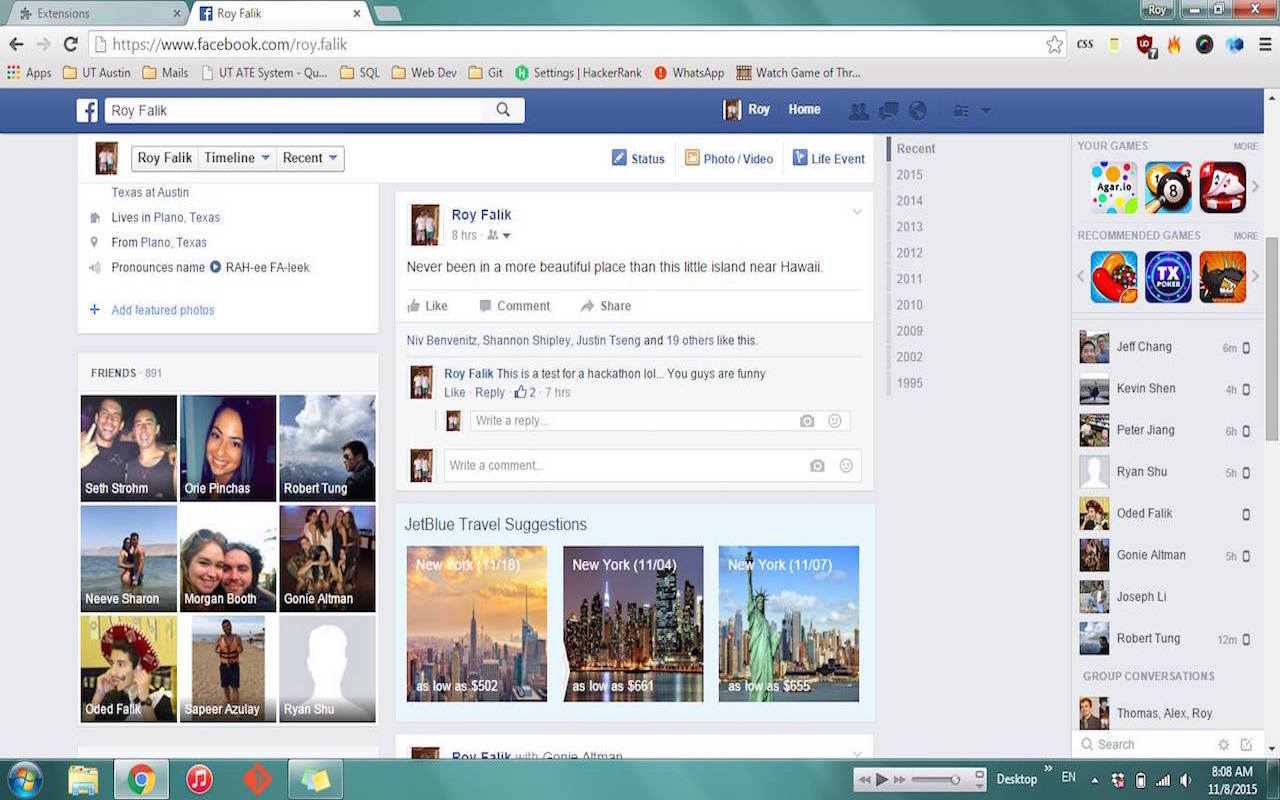
Task: Launch the 8 Ball Pool game icon
Action: coord(1168,187)
